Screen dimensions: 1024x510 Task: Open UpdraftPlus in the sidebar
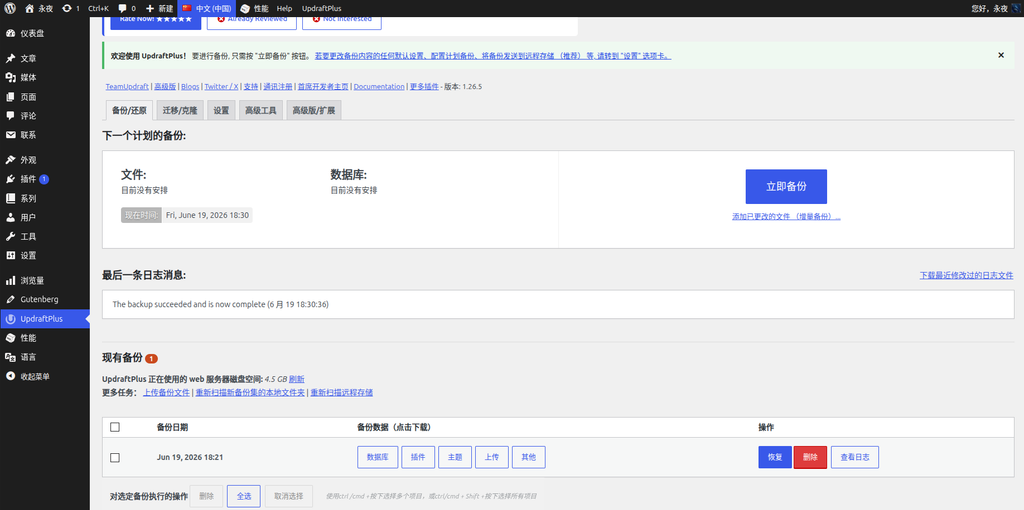44,319
